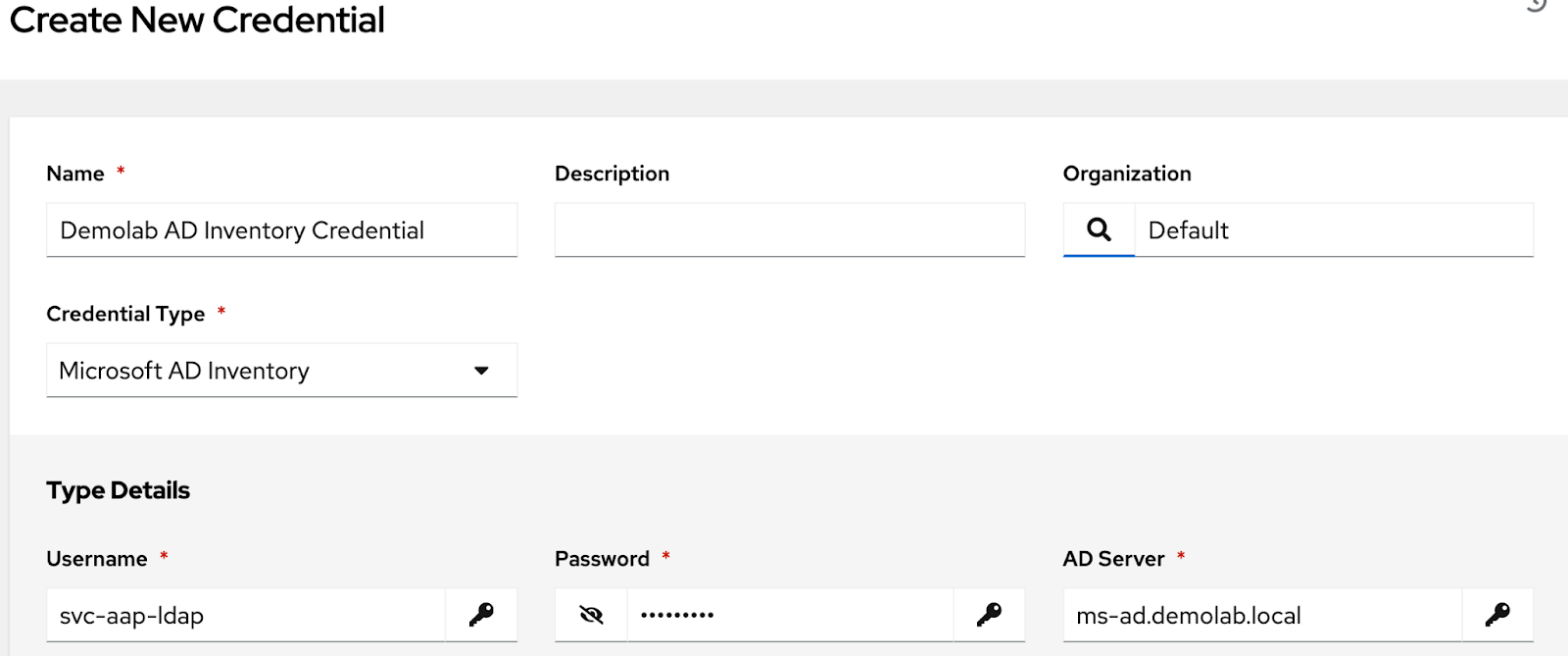Focus the Name field containing Demolab AD Inventory Credential
The width and height of the screenshot is (1568, 656).
282,229
